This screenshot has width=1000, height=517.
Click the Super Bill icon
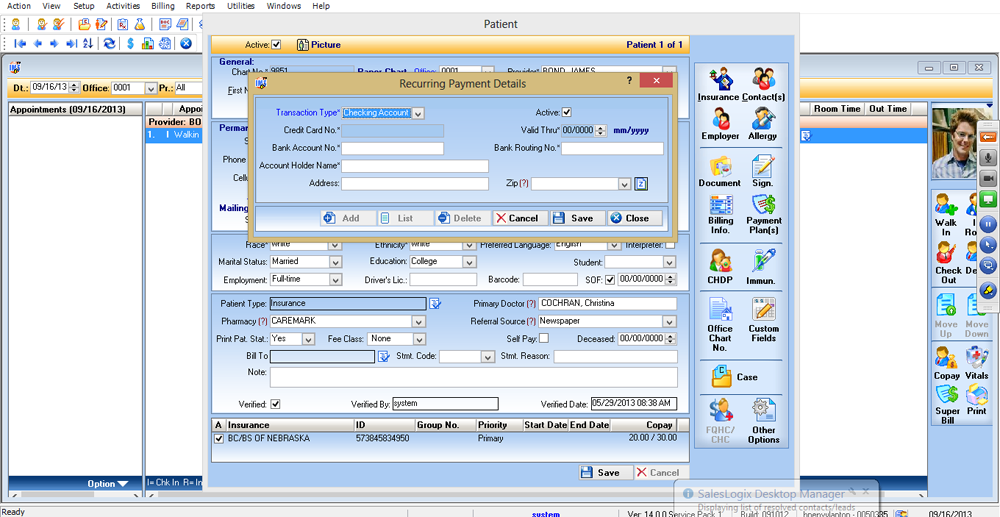947,404
